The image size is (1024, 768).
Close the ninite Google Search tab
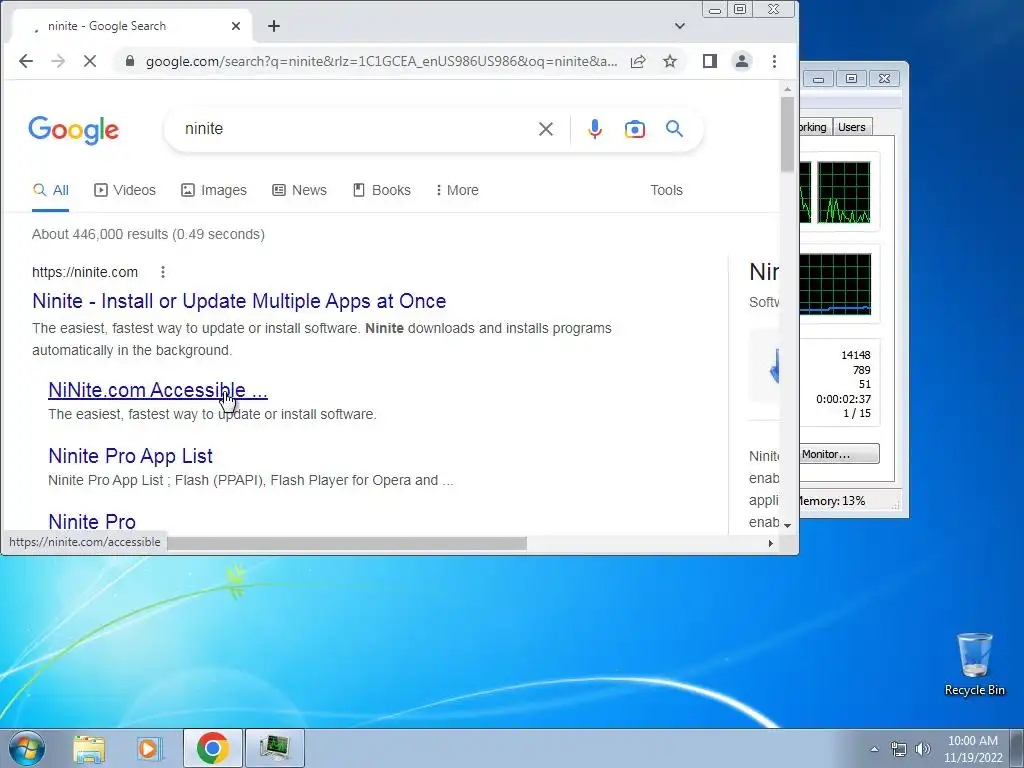click(236, 26)
